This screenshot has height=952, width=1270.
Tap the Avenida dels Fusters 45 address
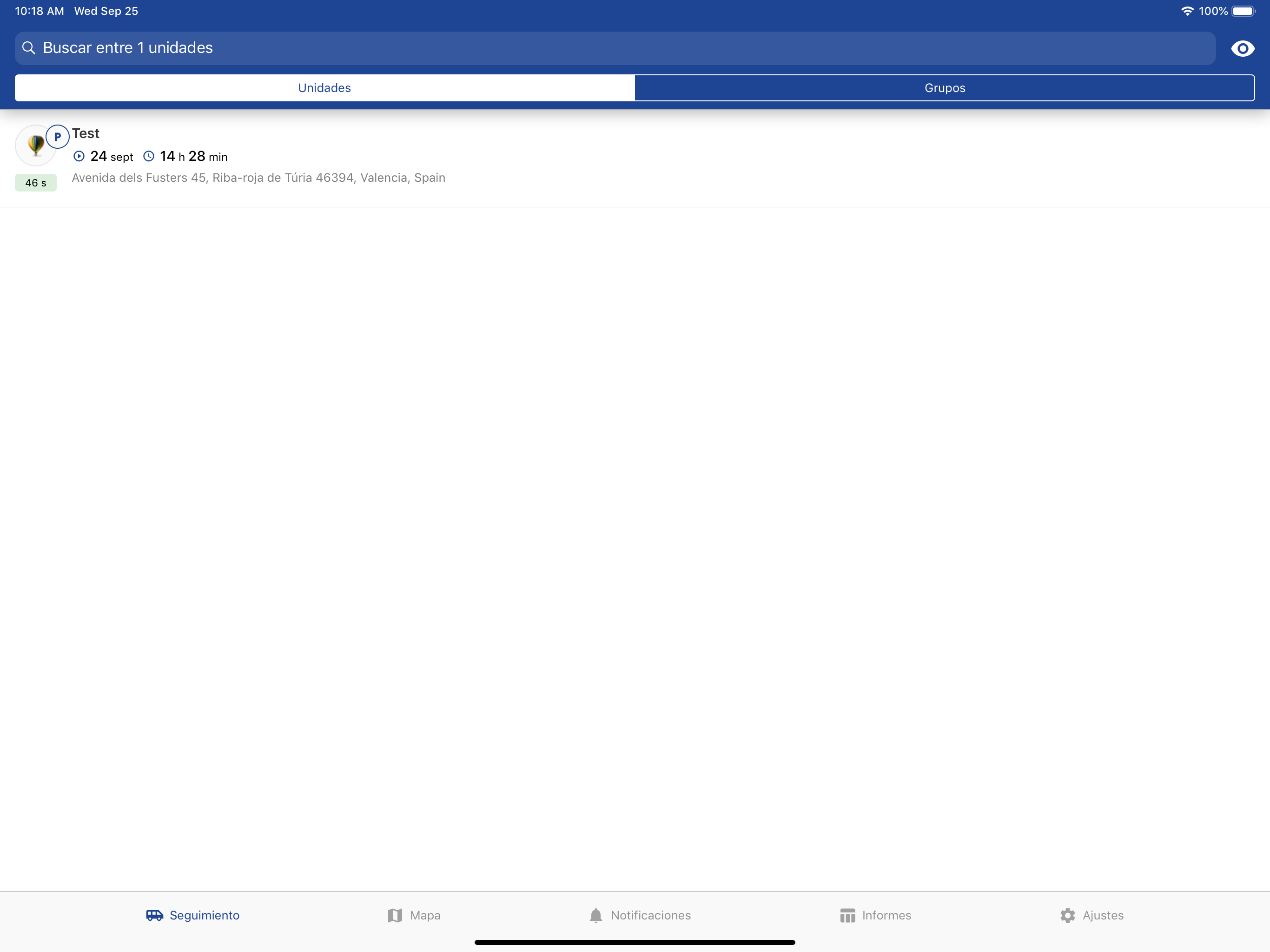pyautogui.click(x=258, y=178)
